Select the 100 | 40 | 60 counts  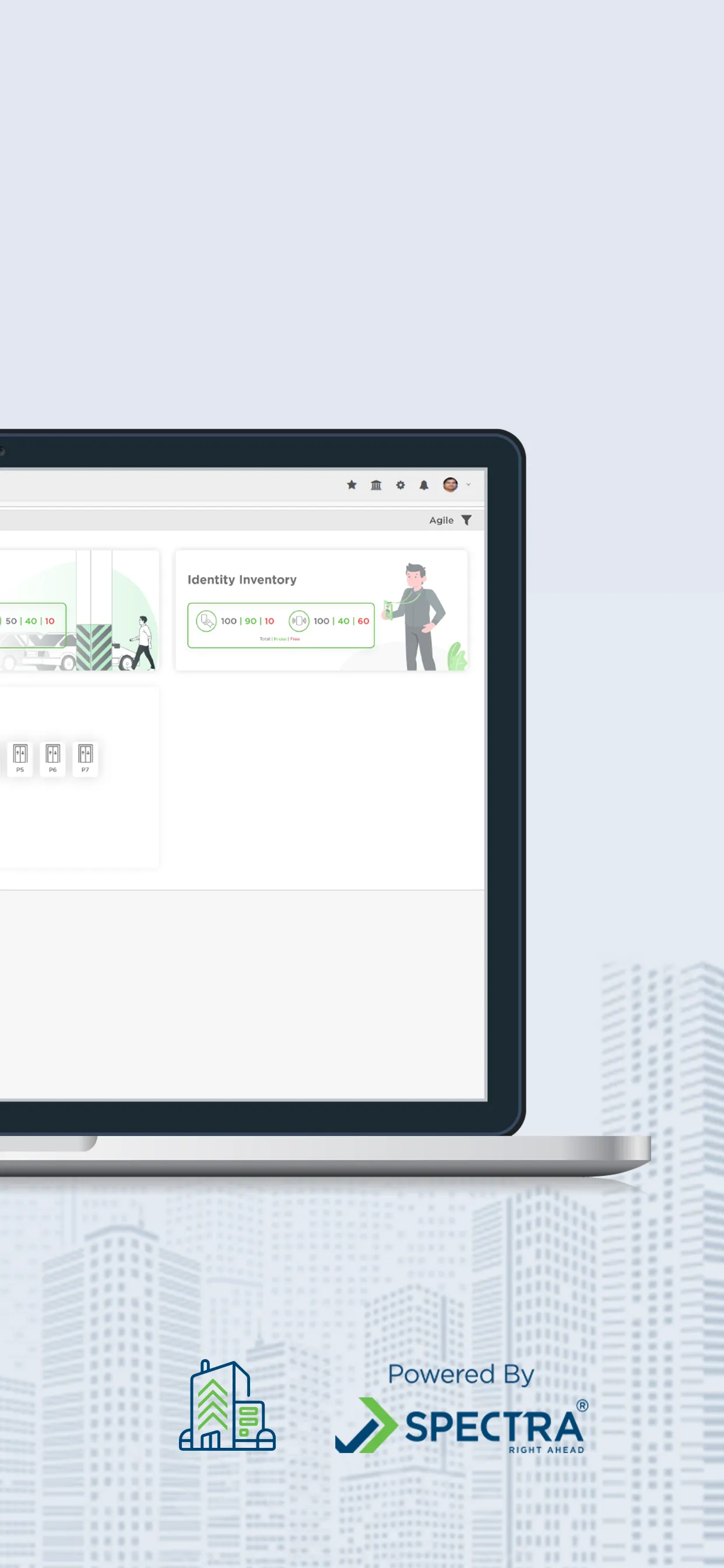click(340, 621)
